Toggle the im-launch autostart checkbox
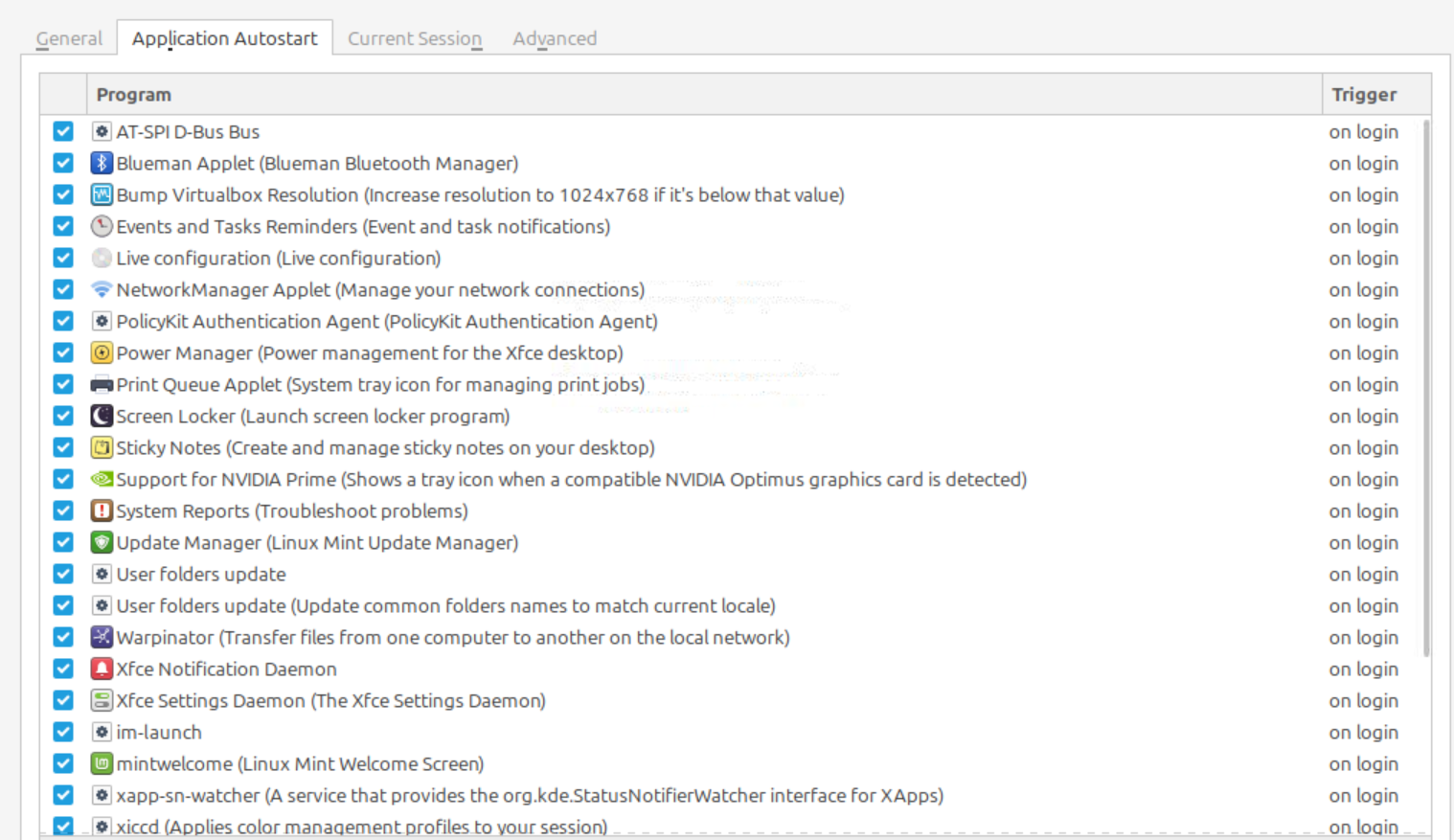The image size is (1454, 840). click(x=63, y=732)
